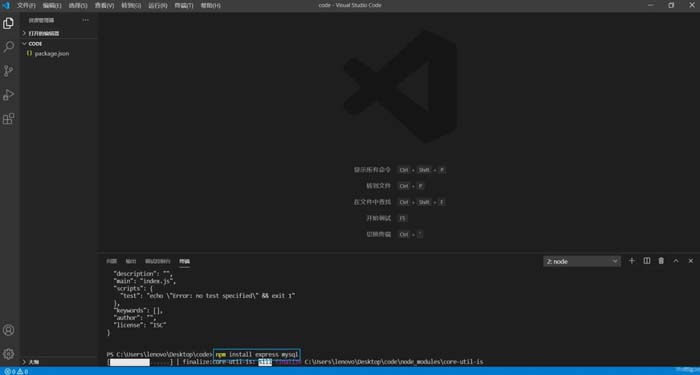Image resolution: width=700 pixels, height=375 pixels.
Task: Open the Accounts icon in activity bar
Action: [8, 330]
